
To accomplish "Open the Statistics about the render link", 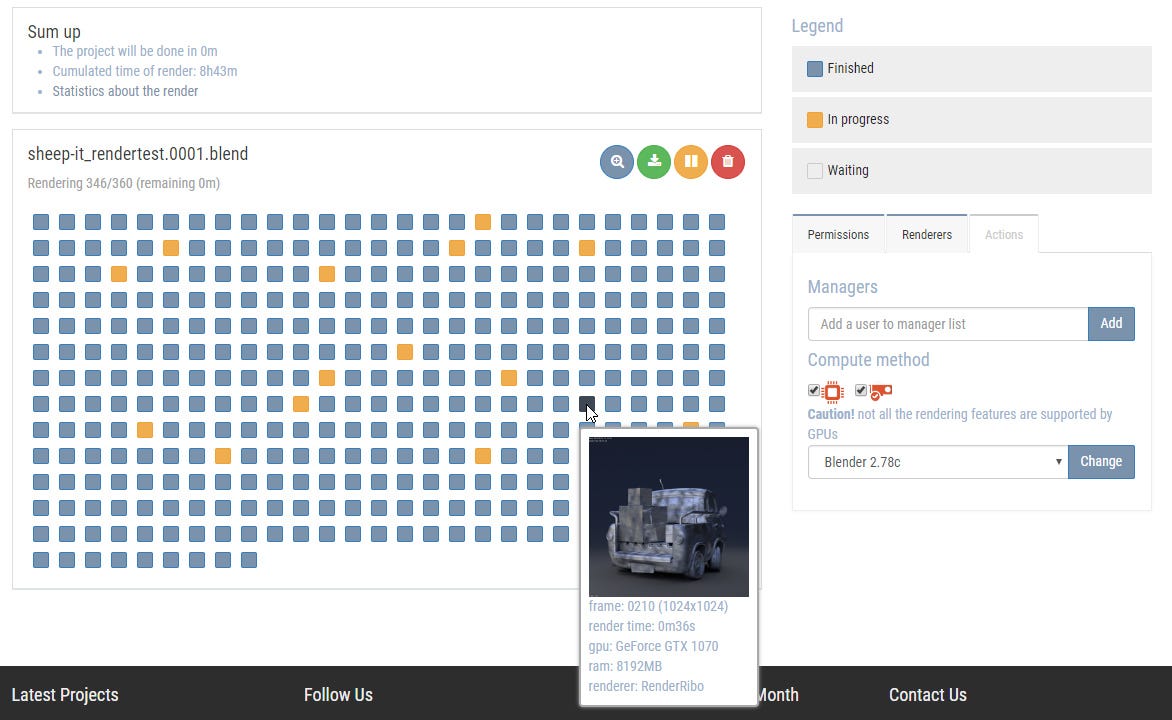I will [125, 91].
